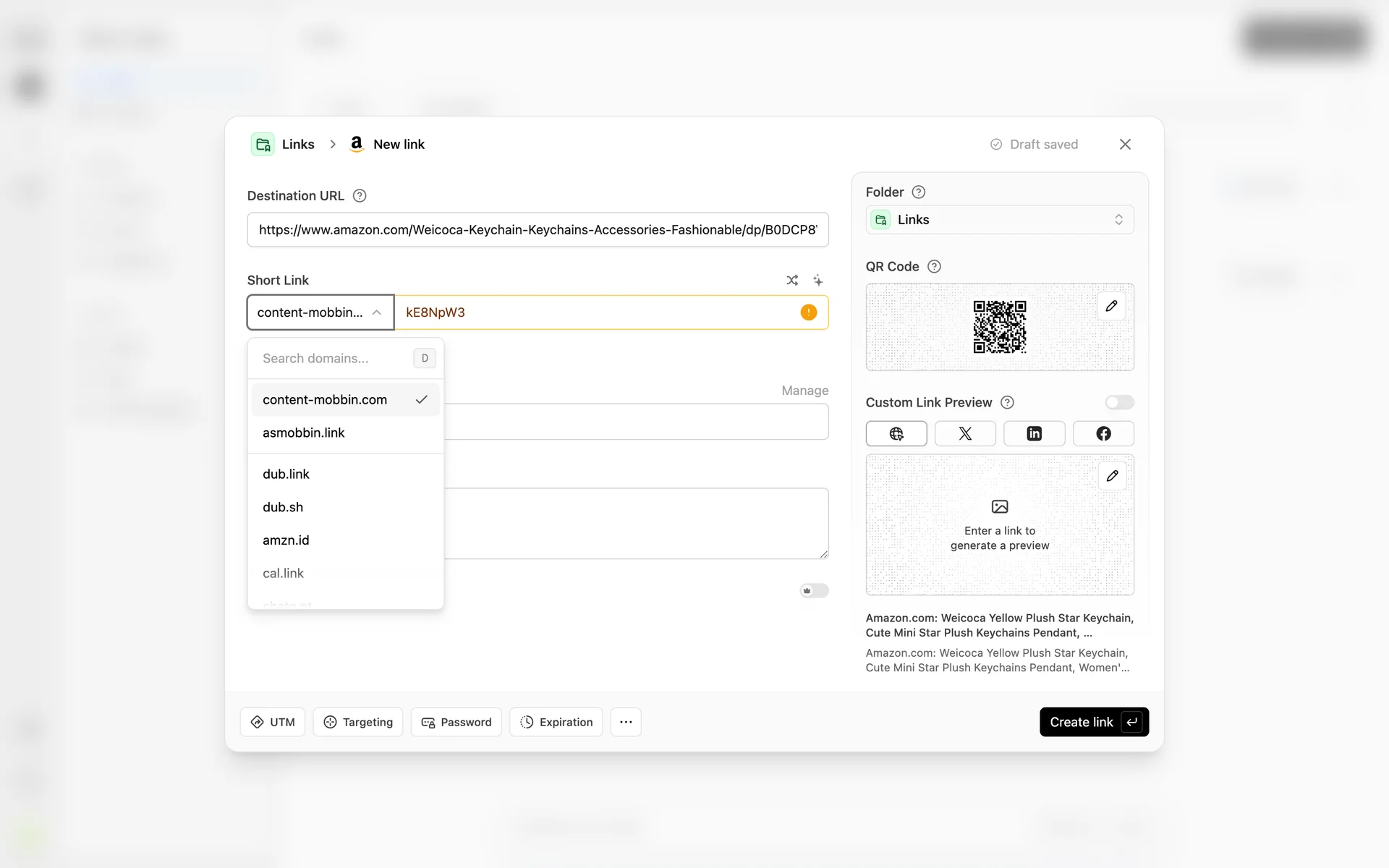Click the orange warning icon in short link
1389x868 pixels.
coord(808,312)
